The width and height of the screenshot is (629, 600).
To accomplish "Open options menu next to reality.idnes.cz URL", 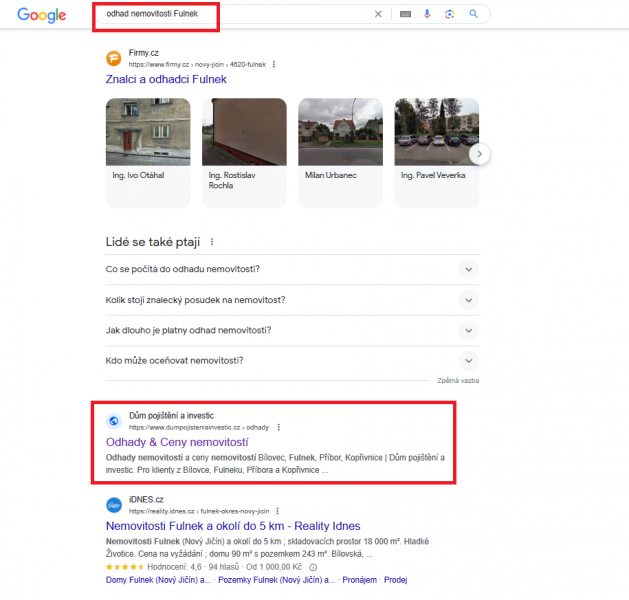I will (x=277, y=511).
